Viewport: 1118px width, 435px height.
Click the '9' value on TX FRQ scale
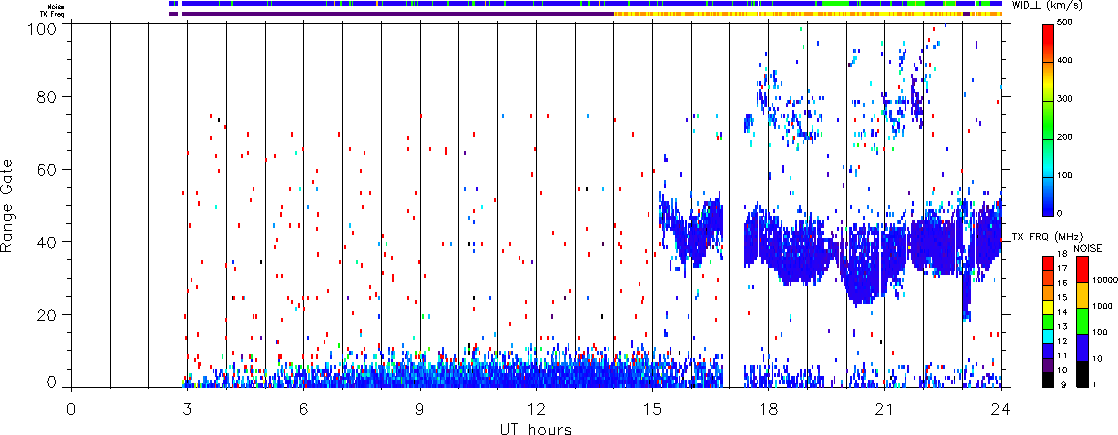1062,386
